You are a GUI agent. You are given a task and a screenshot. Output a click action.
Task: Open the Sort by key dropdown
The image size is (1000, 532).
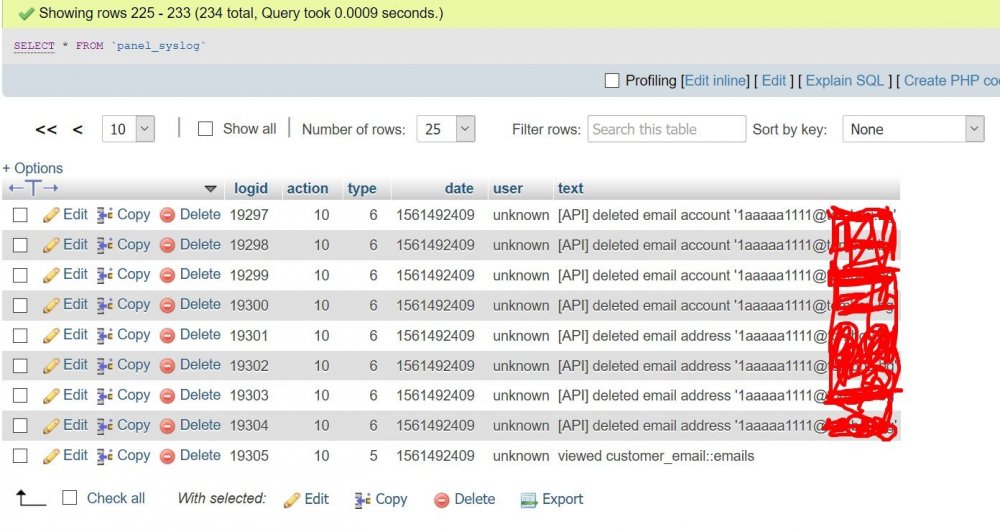click(913, 129)
